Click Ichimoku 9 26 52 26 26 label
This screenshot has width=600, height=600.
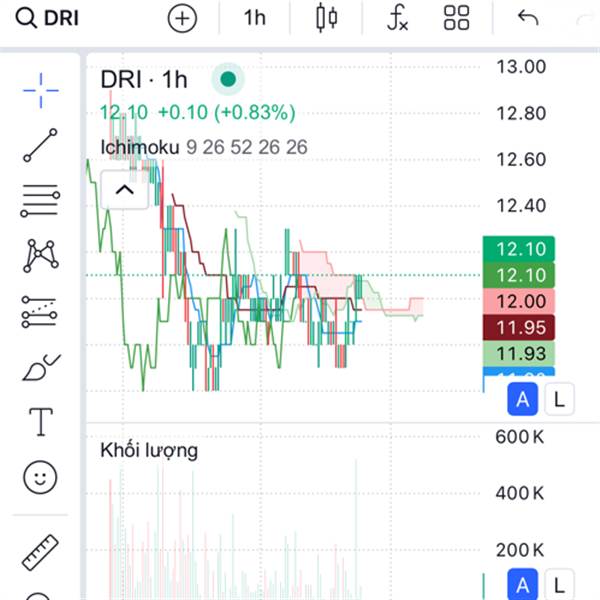204,147
